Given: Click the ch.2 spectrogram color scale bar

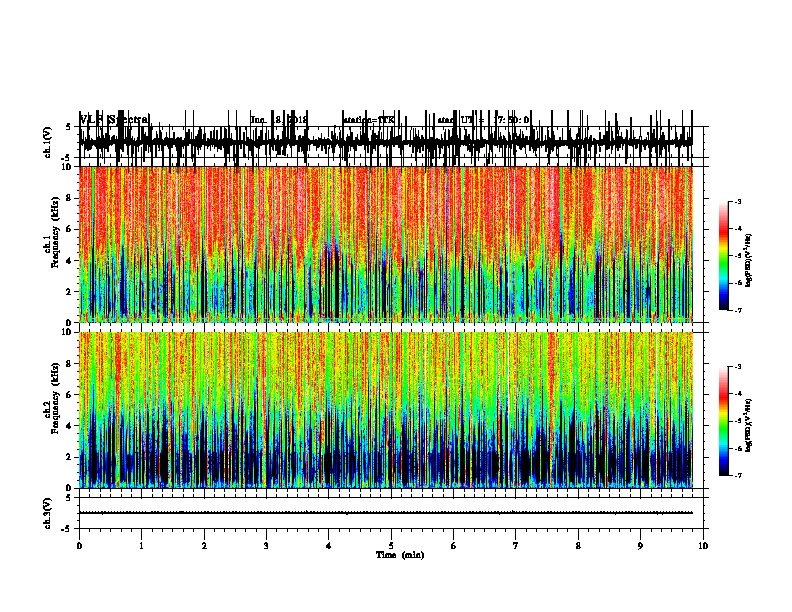Looking at the screenshot, I should tap(723, 421).
